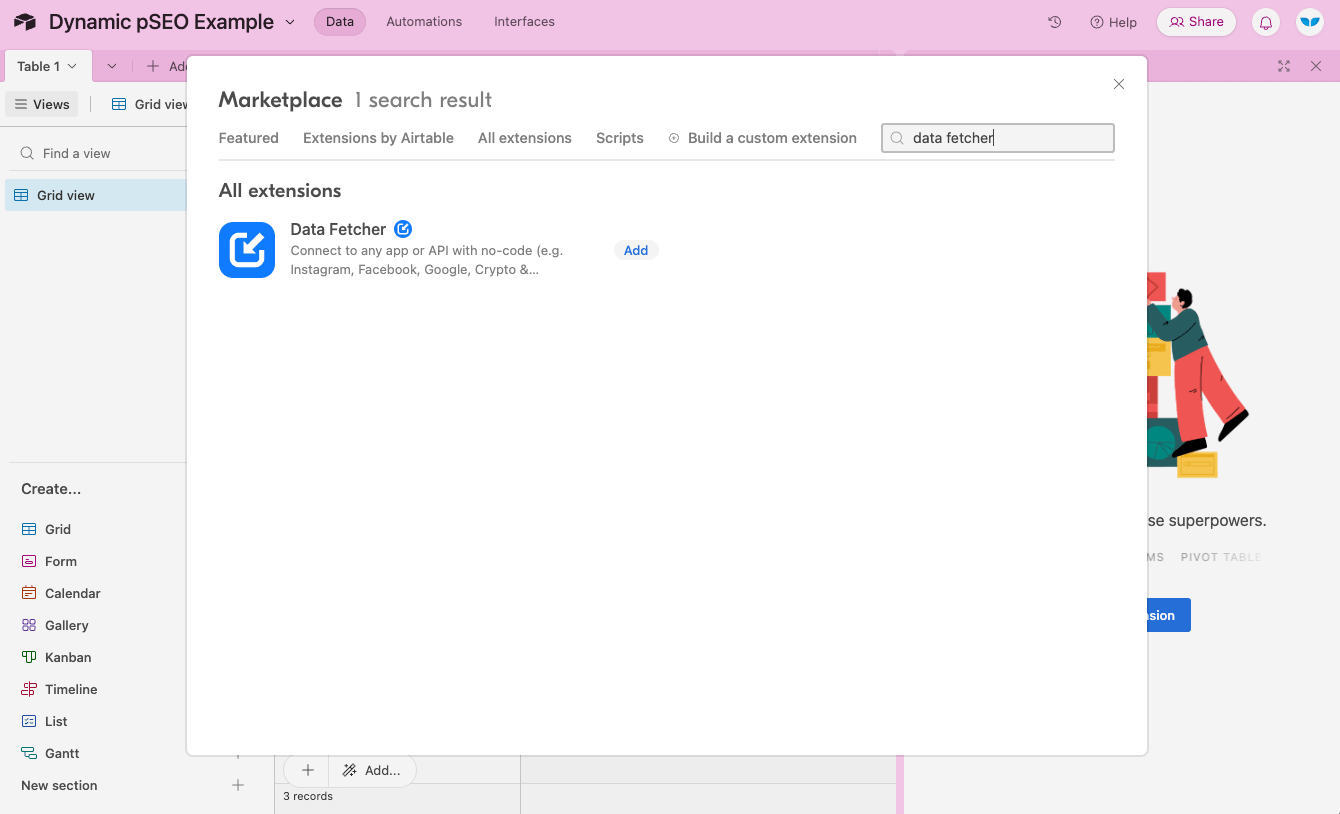Expand the tables list chevron

coord(112,66)
